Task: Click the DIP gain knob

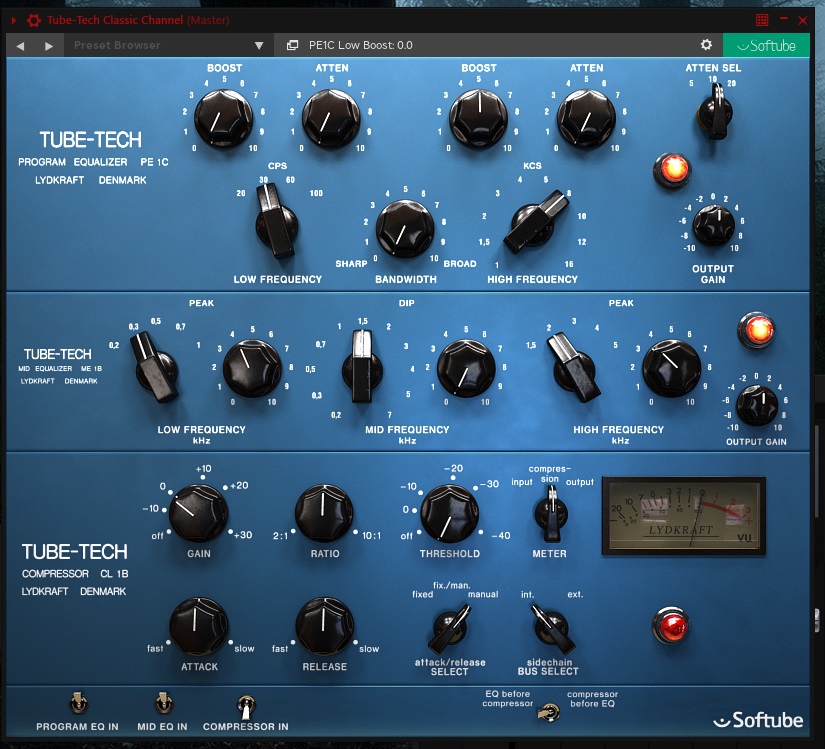Action: pyautogui.click(x=466, y=368)
